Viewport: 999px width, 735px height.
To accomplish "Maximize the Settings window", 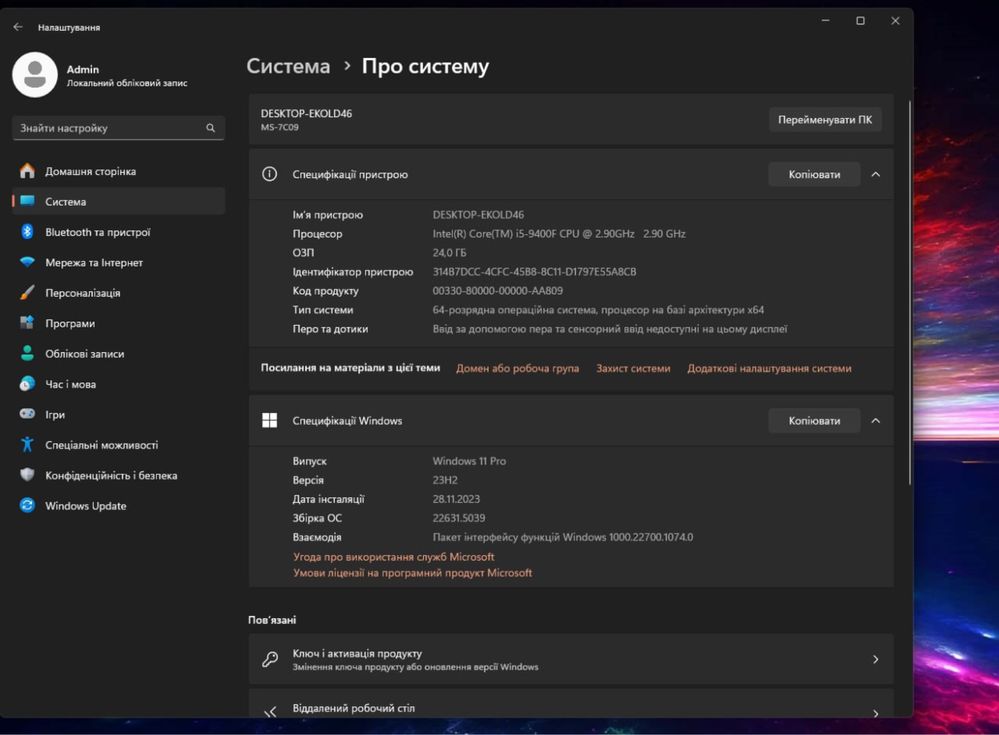I will (x=860, y=21).
